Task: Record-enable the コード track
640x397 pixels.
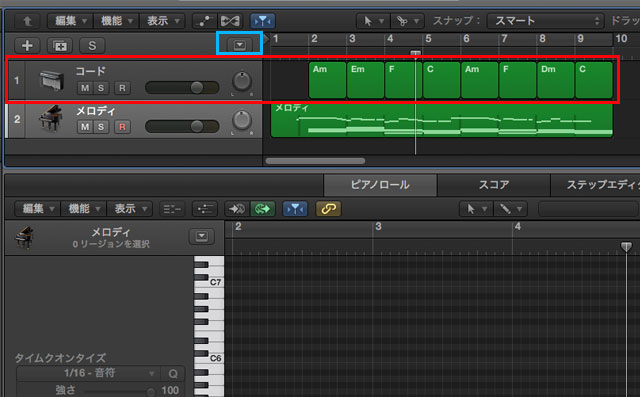Action: tap(122, 88)
